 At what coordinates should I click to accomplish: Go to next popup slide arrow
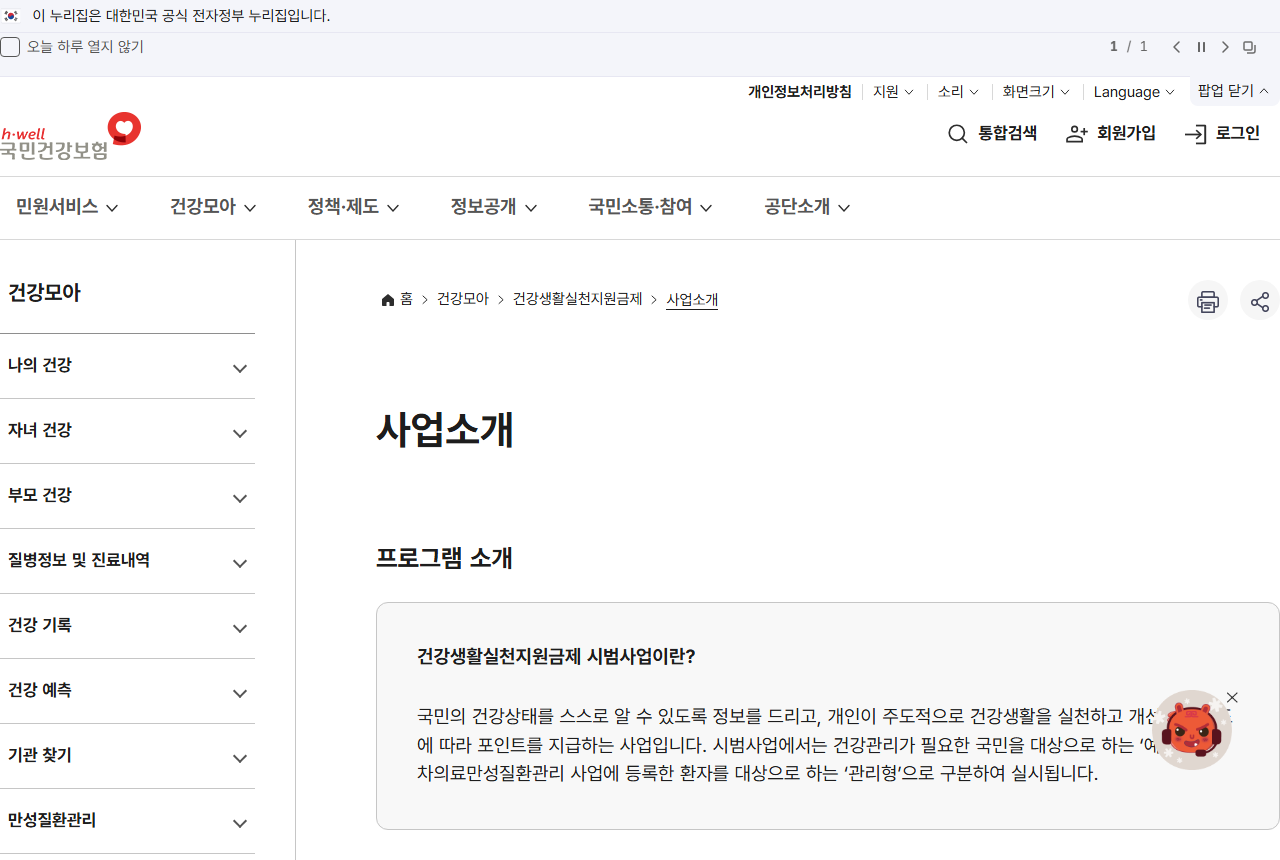(1225, 47)
